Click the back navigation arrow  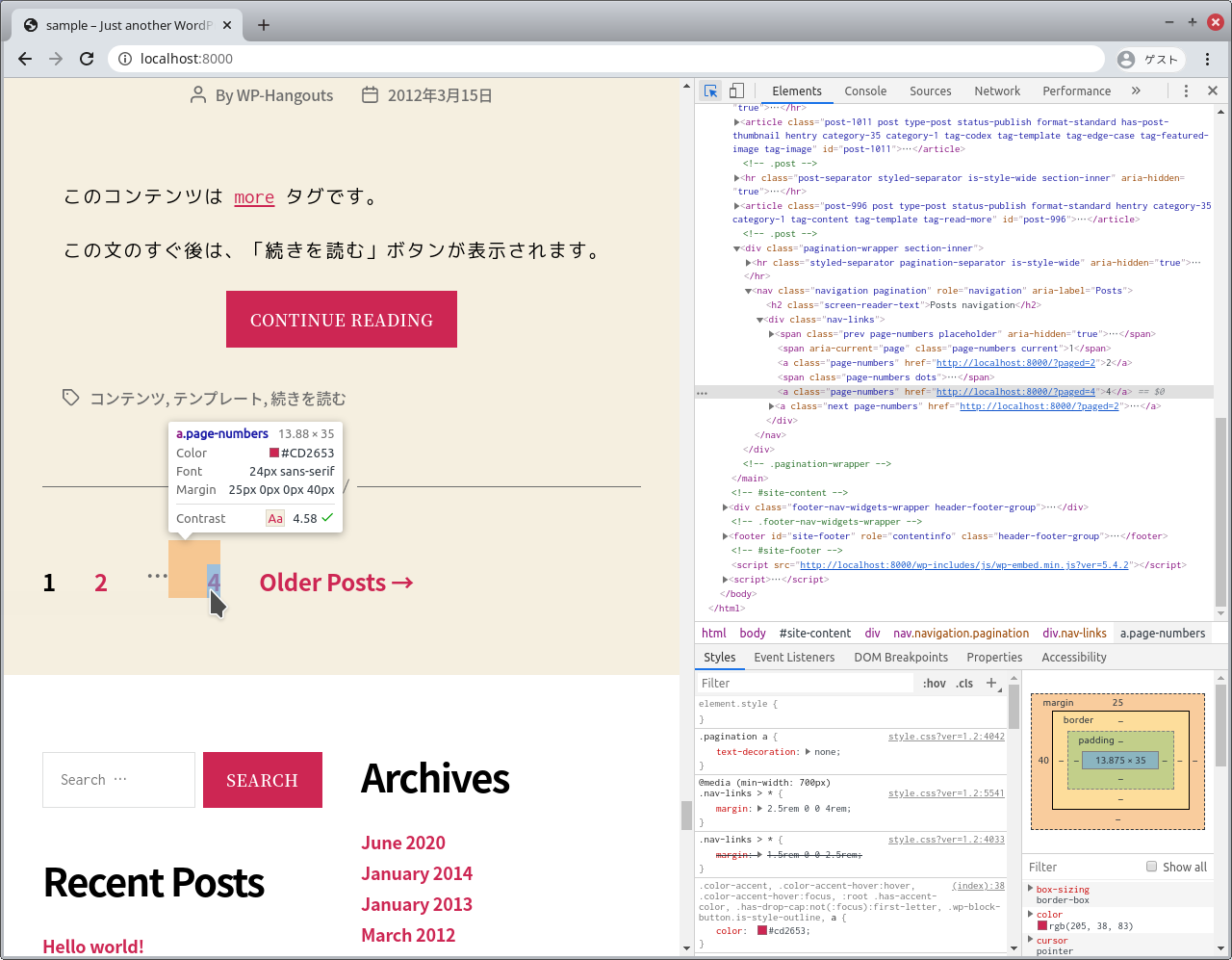coord(24,58)
